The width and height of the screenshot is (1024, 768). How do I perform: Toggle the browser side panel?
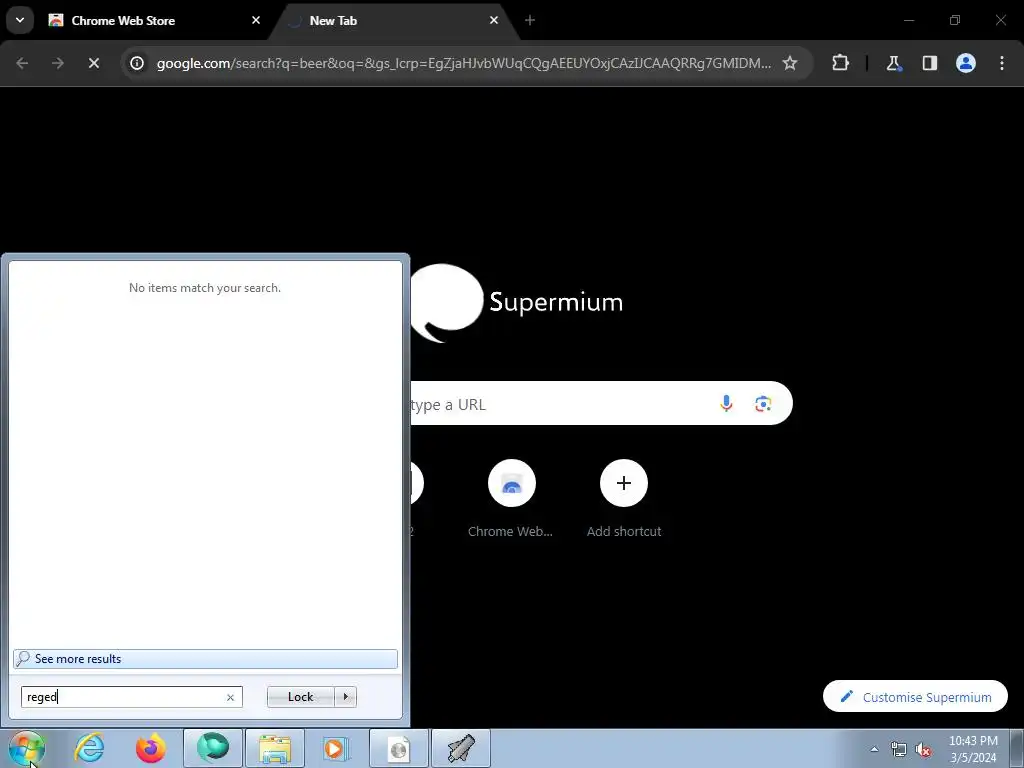(x=929, y=63)
